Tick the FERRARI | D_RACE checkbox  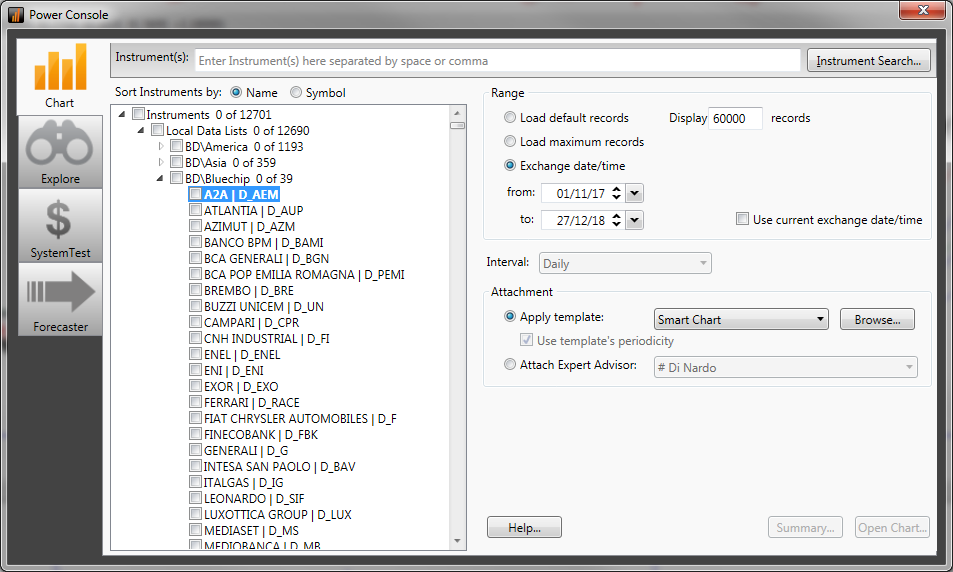coord(195,402)
